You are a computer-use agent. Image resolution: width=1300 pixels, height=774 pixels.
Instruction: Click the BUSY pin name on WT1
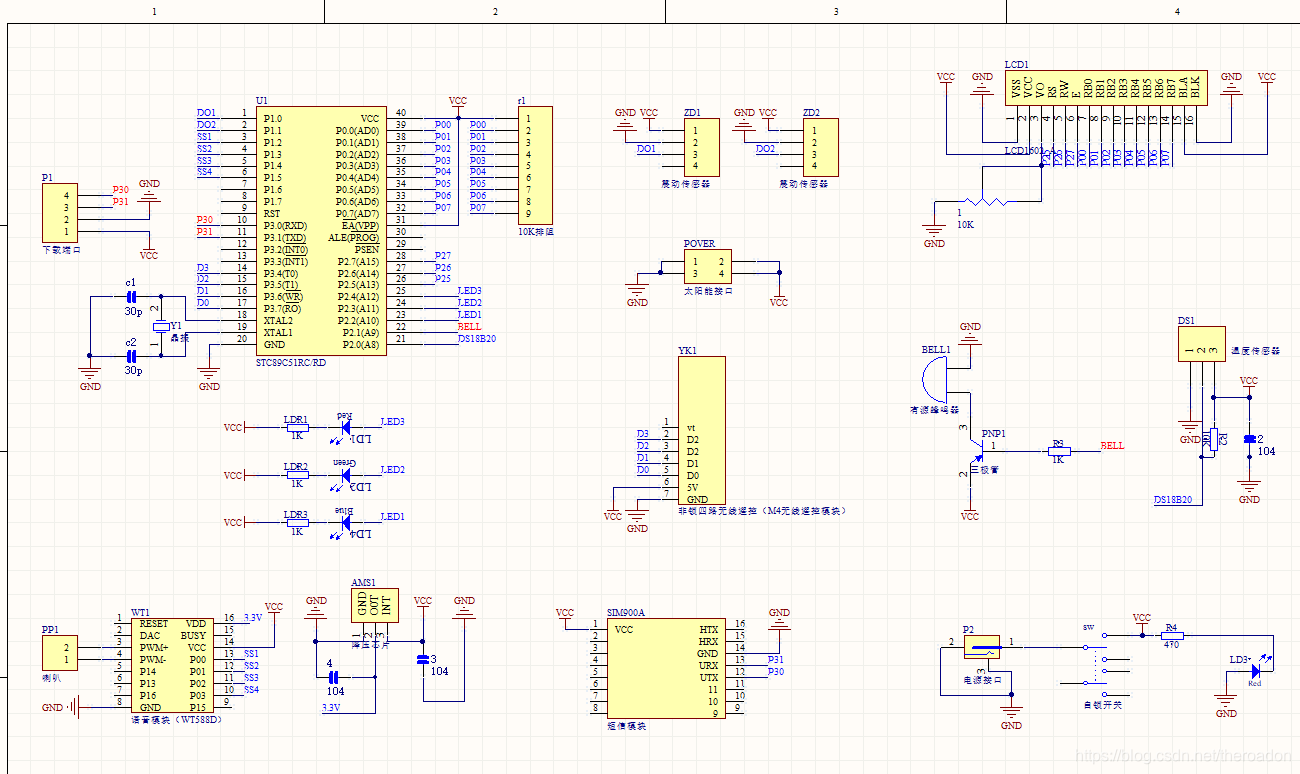194,635
